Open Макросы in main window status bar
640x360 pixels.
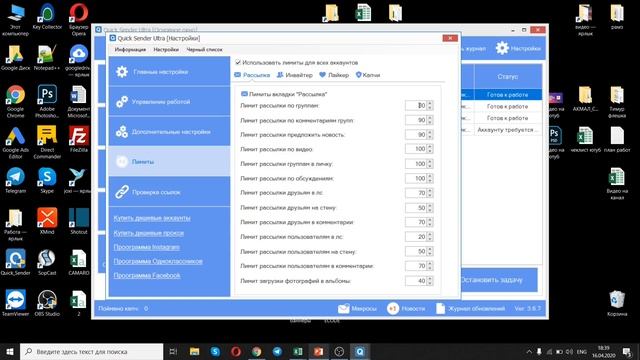pyautogui.click(x=357, y=309)
